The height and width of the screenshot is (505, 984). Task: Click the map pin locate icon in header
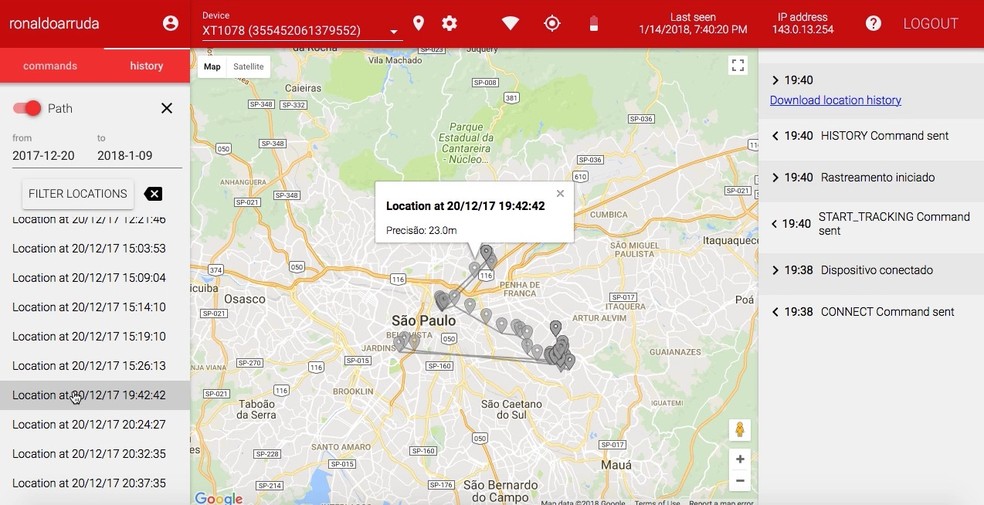(x=419, y=23)
